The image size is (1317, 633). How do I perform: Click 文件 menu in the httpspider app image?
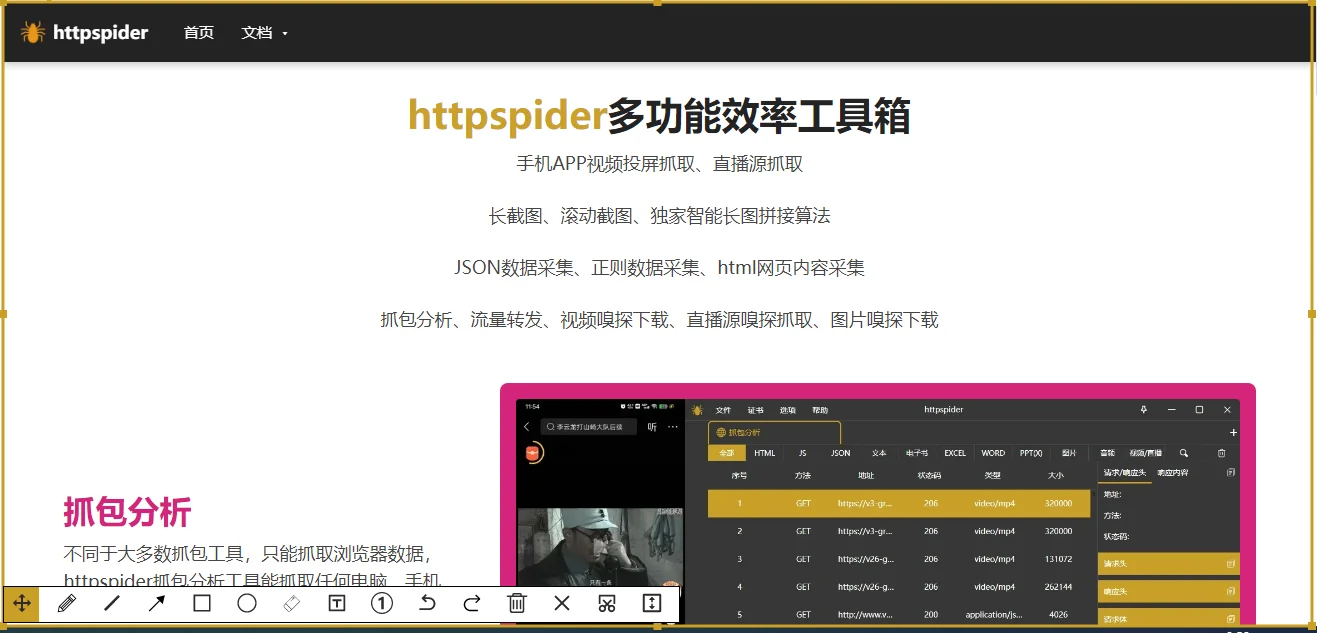click(723, 410)
